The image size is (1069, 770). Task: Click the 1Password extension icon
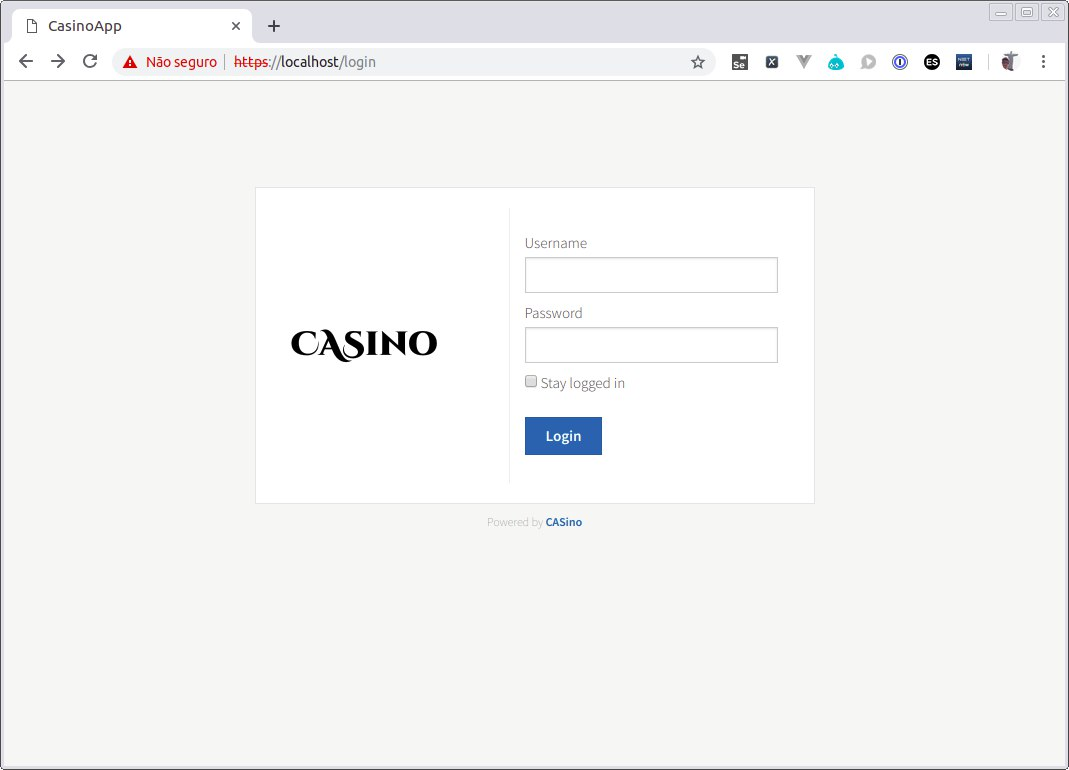[900, 62]
